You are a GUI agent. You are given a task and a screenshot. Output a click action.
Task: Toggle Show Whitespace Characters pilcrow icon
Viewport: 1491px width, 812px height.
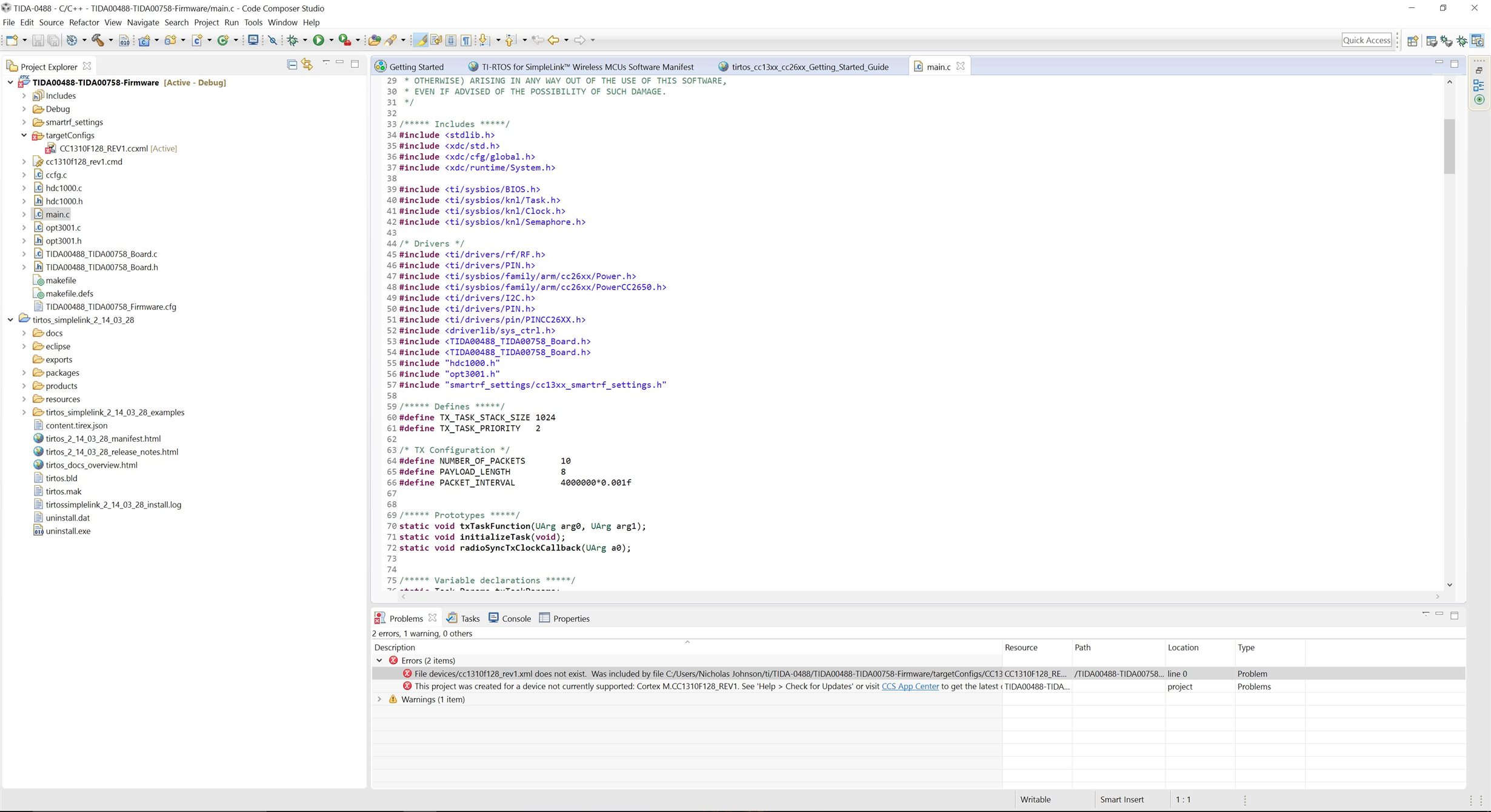466,40
